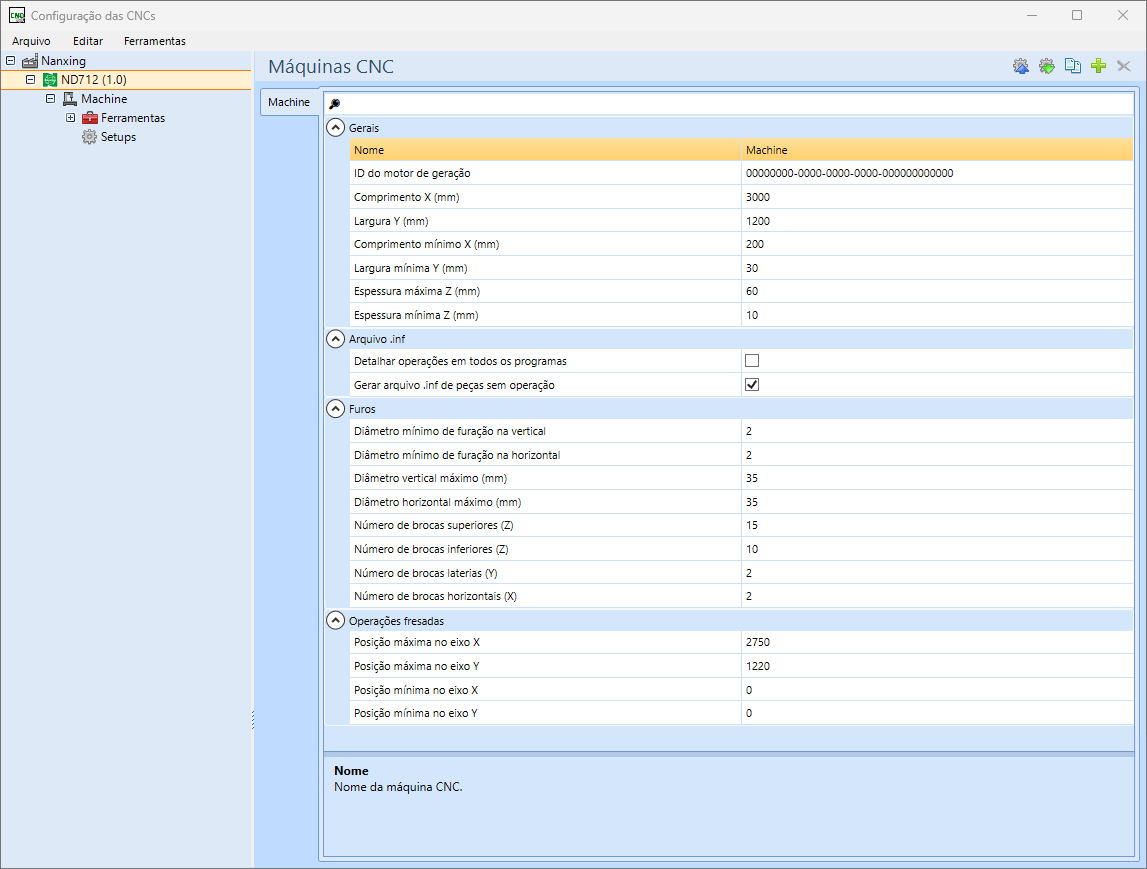Collapse the Arquivo .inf section
1147x869 pixels.
(x=335, y=339)
